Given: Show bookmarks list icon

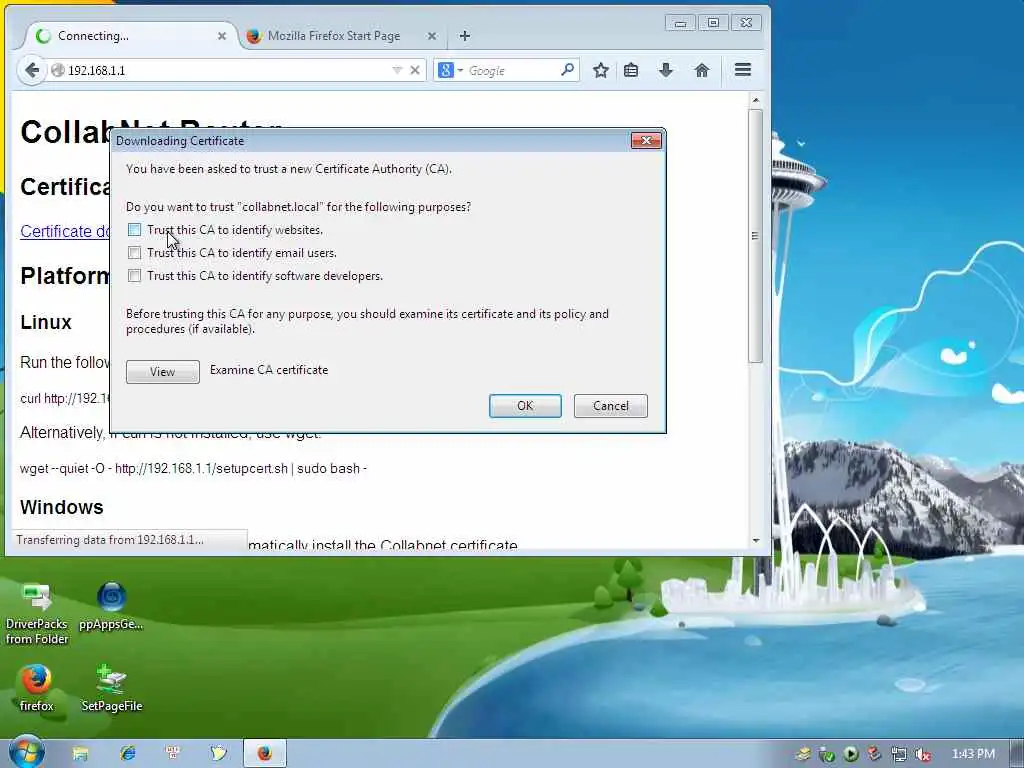Looking at the screenshot, I should pos(631,70).
